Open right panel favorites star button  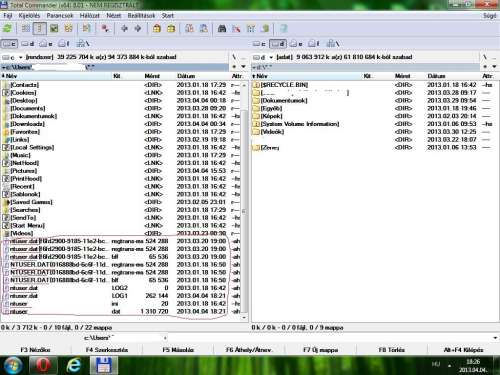point(485,67)
